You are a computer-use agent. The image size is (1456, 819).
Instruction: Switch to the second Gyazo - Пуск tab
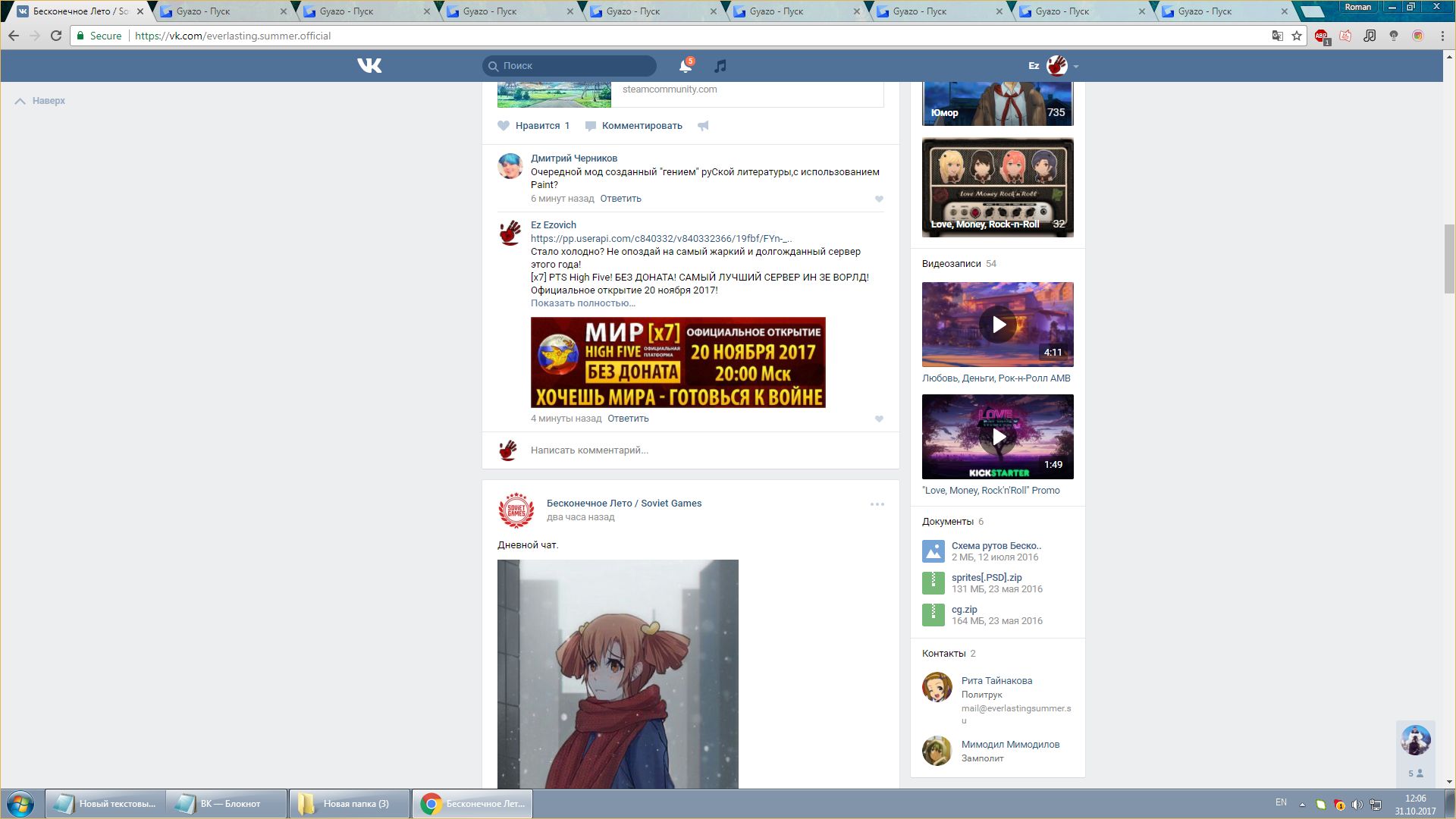(x=347, y=11)
